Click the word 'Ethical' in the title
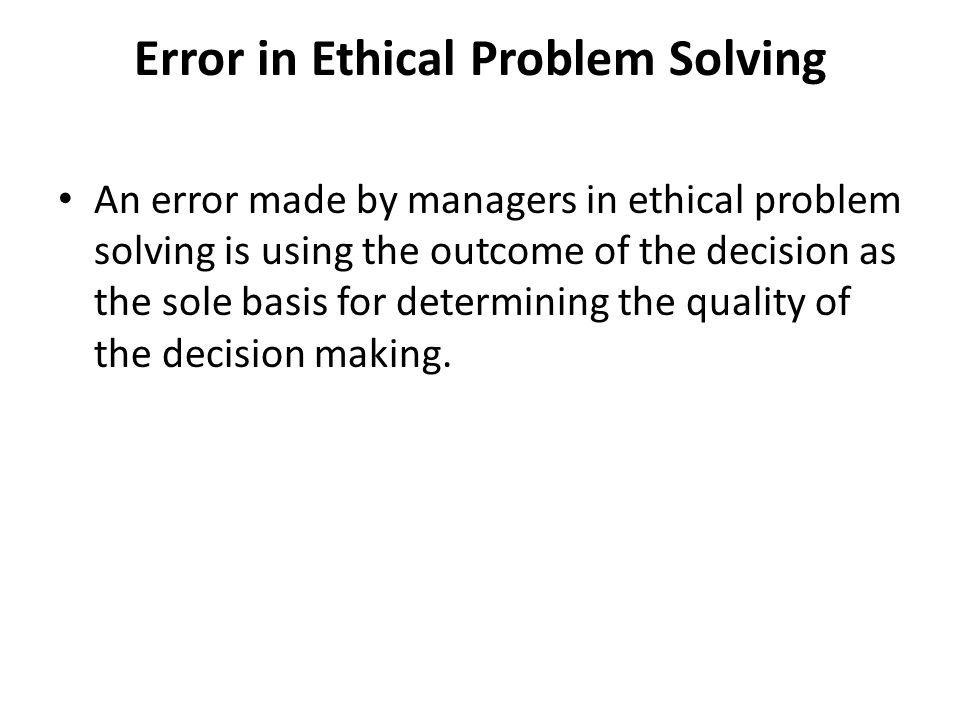 click(x=383, y=59)
